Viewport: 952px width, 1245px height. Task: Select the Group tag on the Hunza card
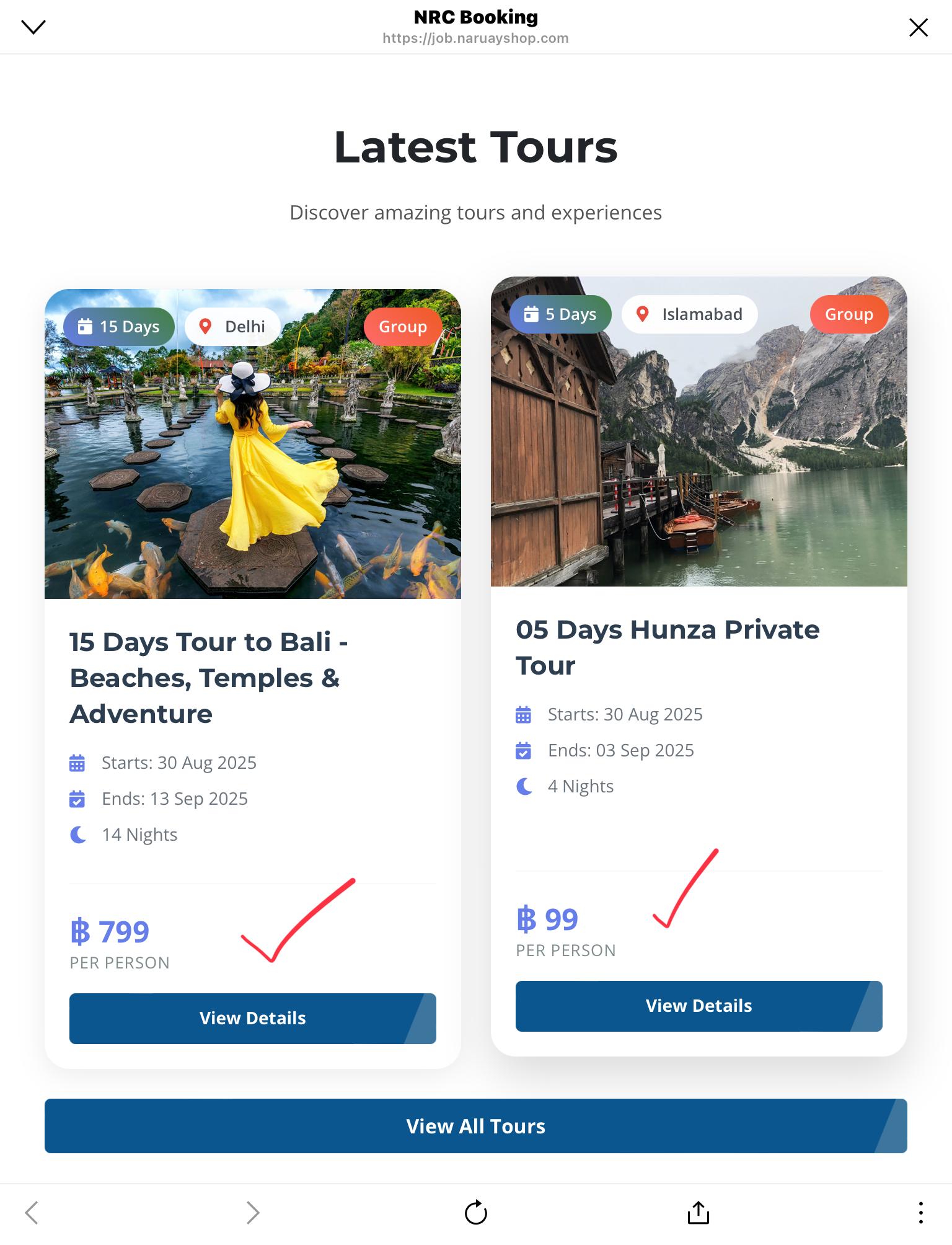point(848,314)
